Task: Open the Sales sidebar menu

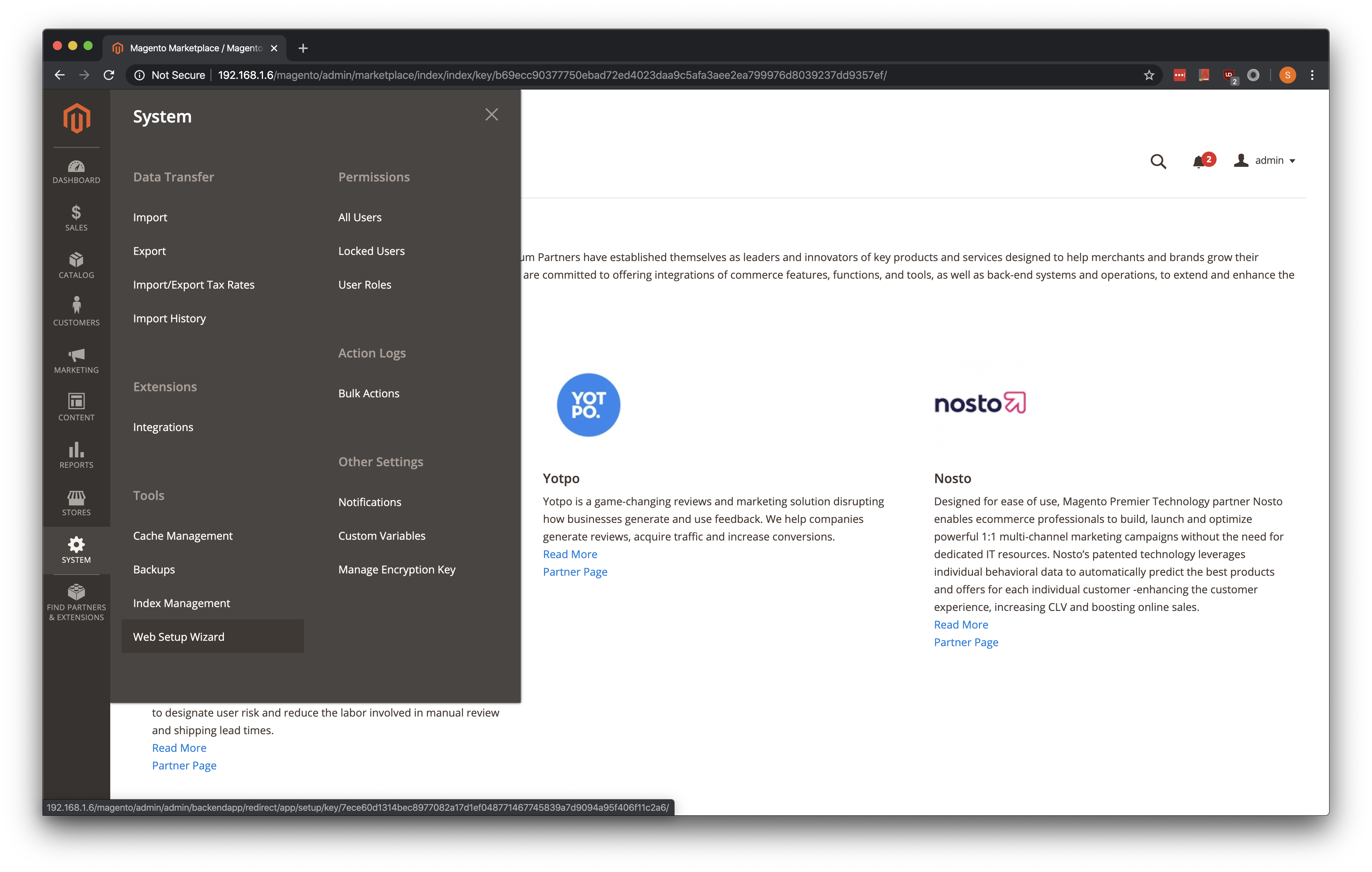Action: pyautogui.click(x=76, y=219)
